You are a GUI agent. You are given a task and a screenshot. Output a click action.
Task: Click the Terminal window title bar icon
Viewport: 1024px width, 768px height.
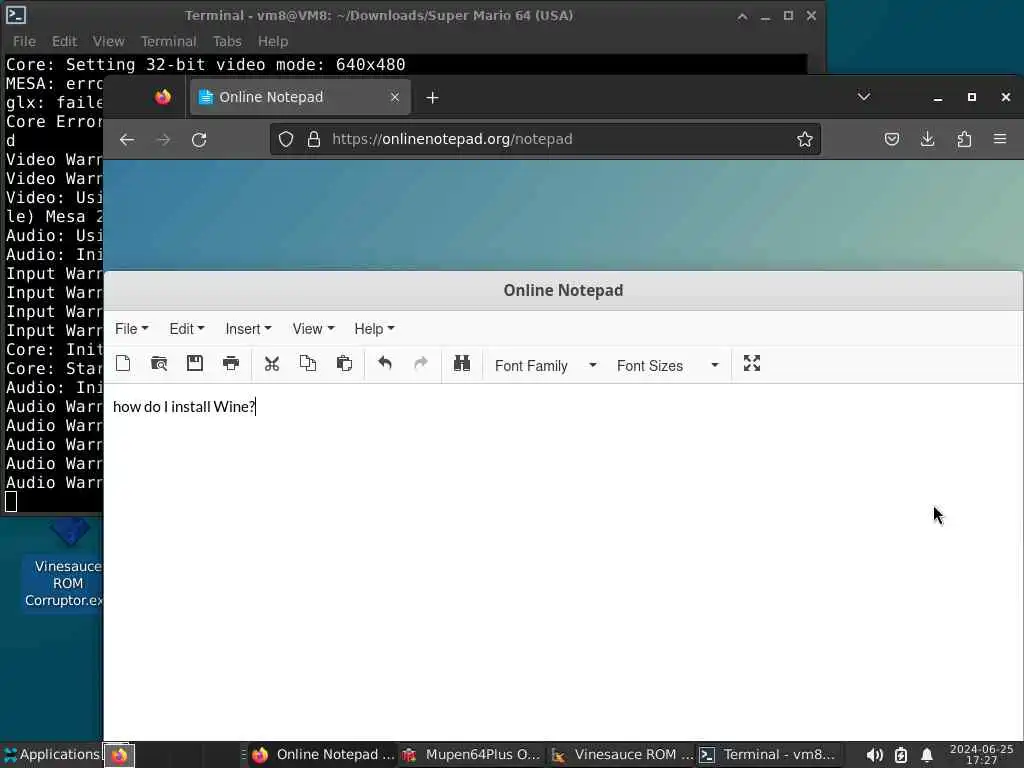click(x=16, y=15)
